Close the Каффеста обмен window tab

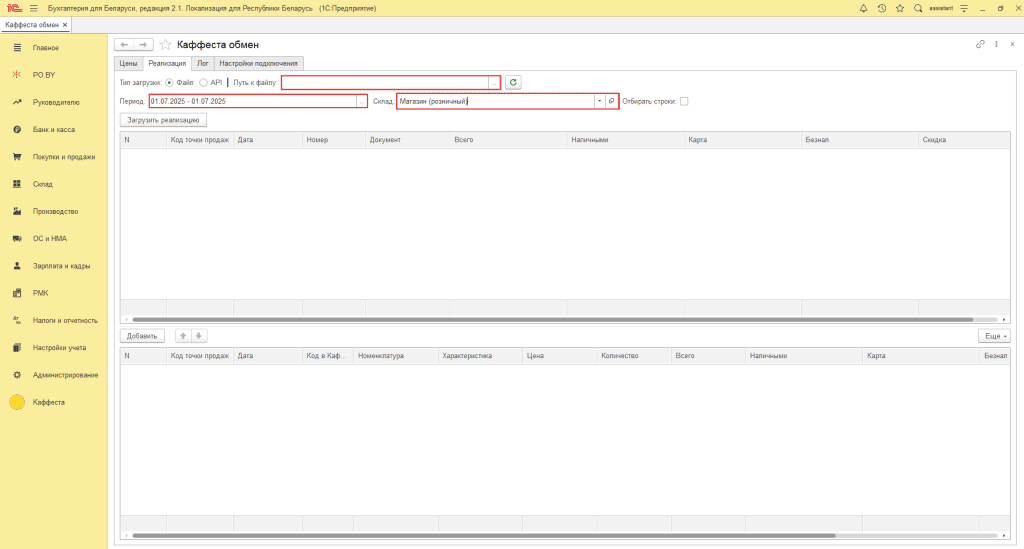coord(65,25)
